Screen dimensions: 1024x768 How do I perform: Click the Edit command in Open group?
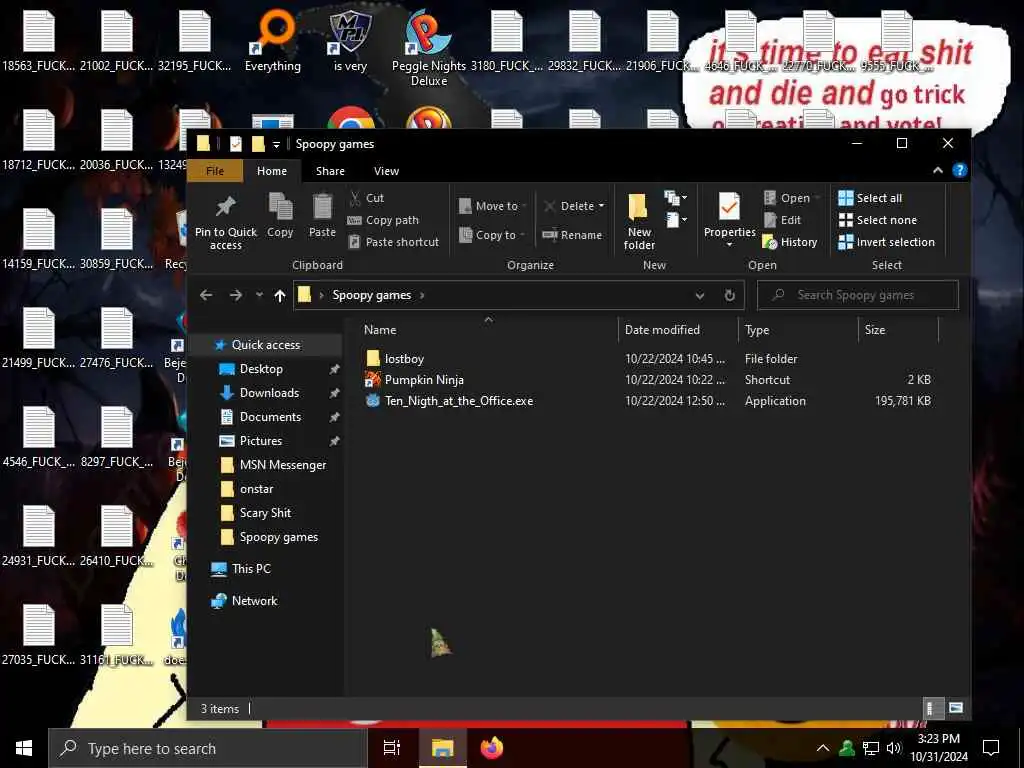click(x=782, y=220)
